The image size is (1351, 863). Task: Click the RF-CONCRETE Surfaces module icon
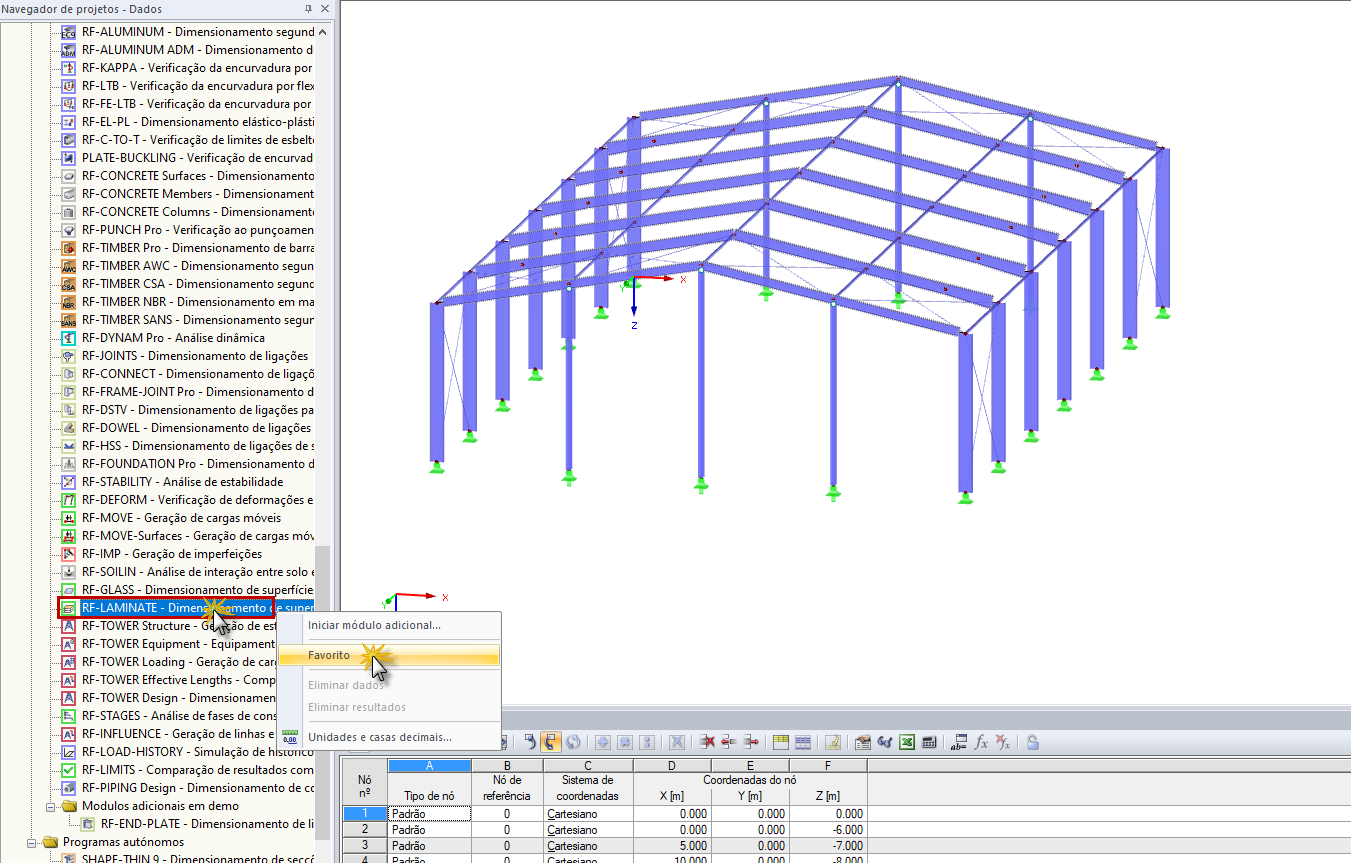[x=69, y=176]
